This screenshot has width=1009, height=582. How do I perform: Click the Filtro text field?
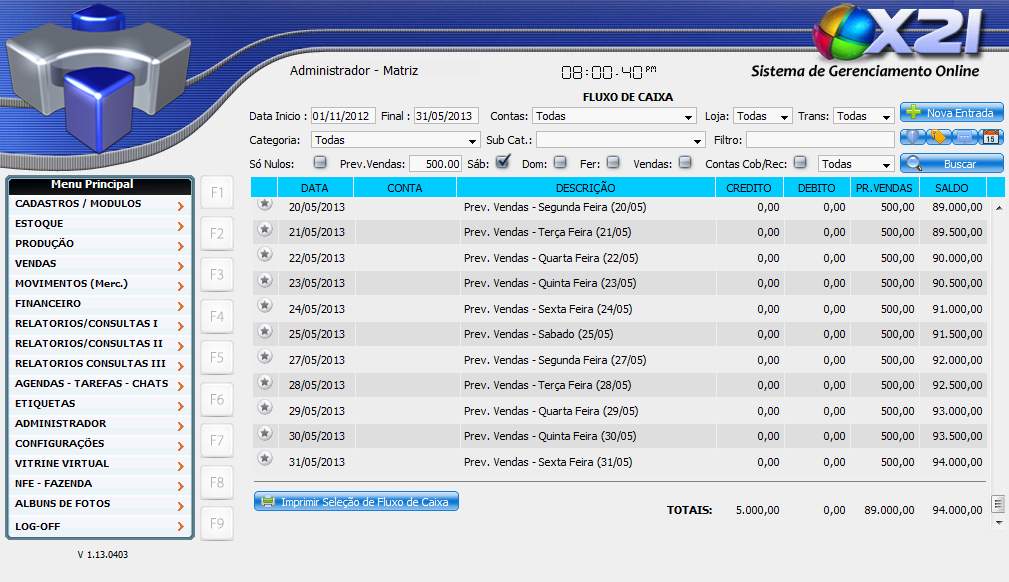tap(820, 140)
